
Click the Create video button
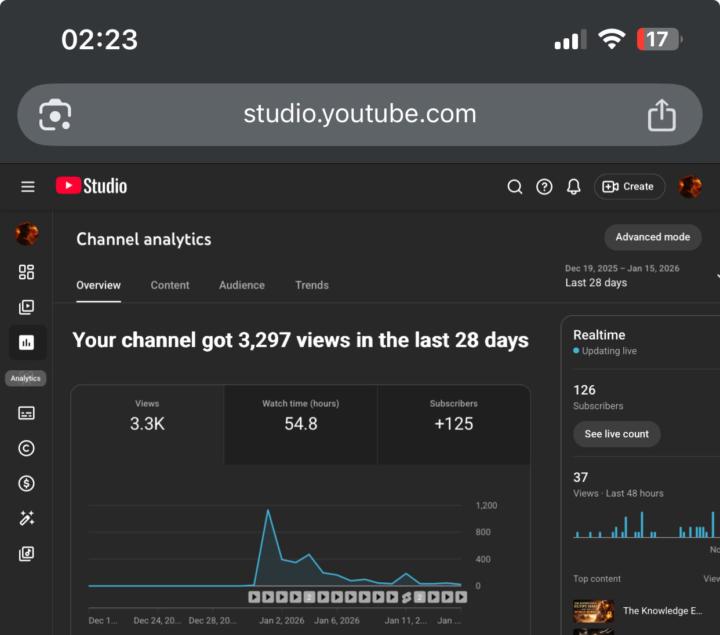click(x=629, y=187)
